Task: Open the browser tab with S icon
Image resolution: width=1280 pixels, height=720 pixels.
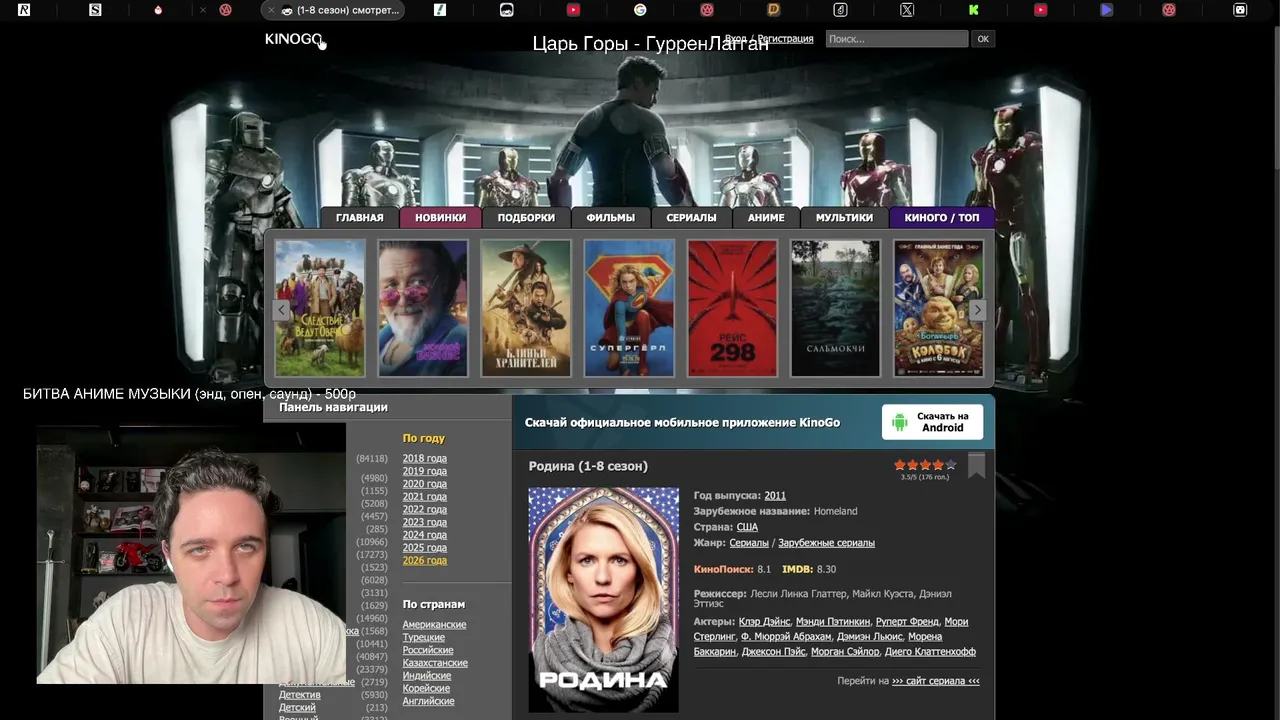Action: coord(95,10)
